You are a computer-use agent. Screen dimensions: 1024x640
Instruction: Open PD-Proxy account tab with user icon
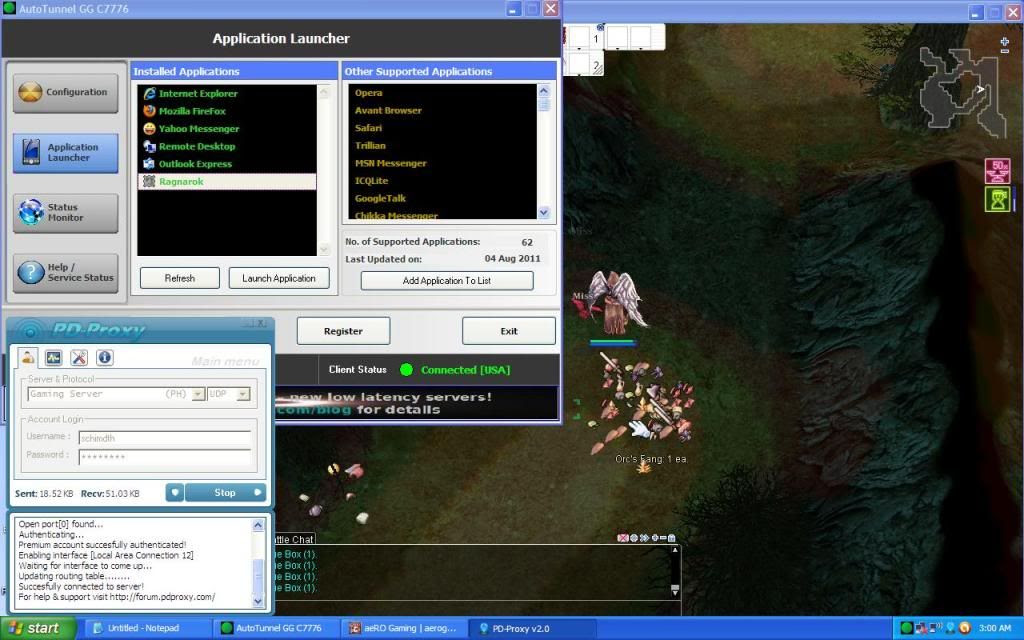27,357
